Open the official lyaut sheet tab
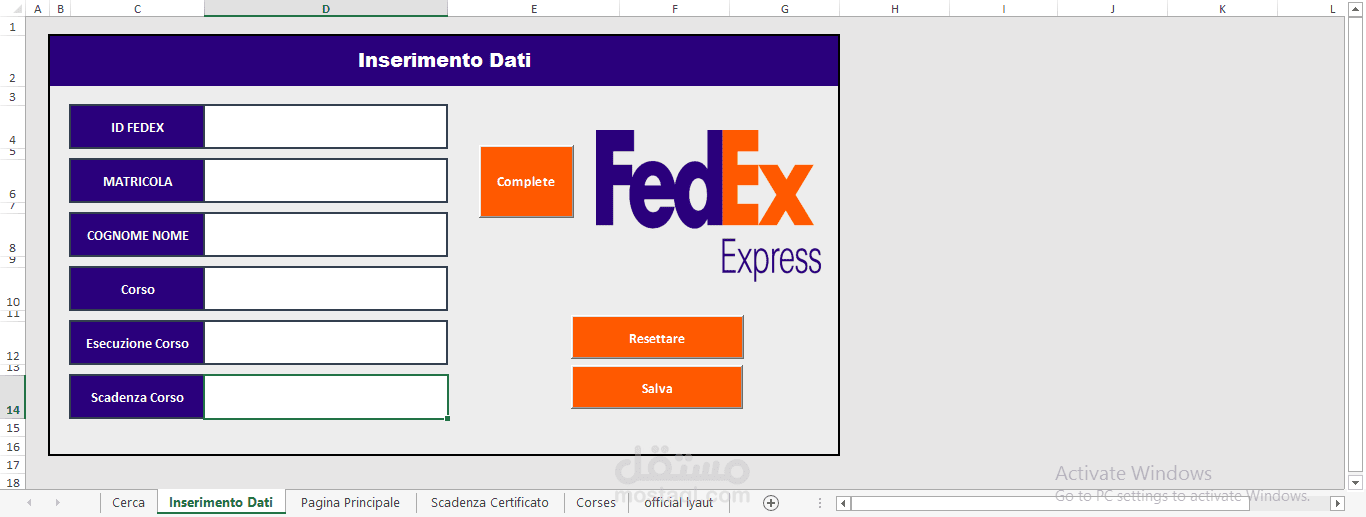Screen dimensions: 1366x517 click(x=679, y=502)
